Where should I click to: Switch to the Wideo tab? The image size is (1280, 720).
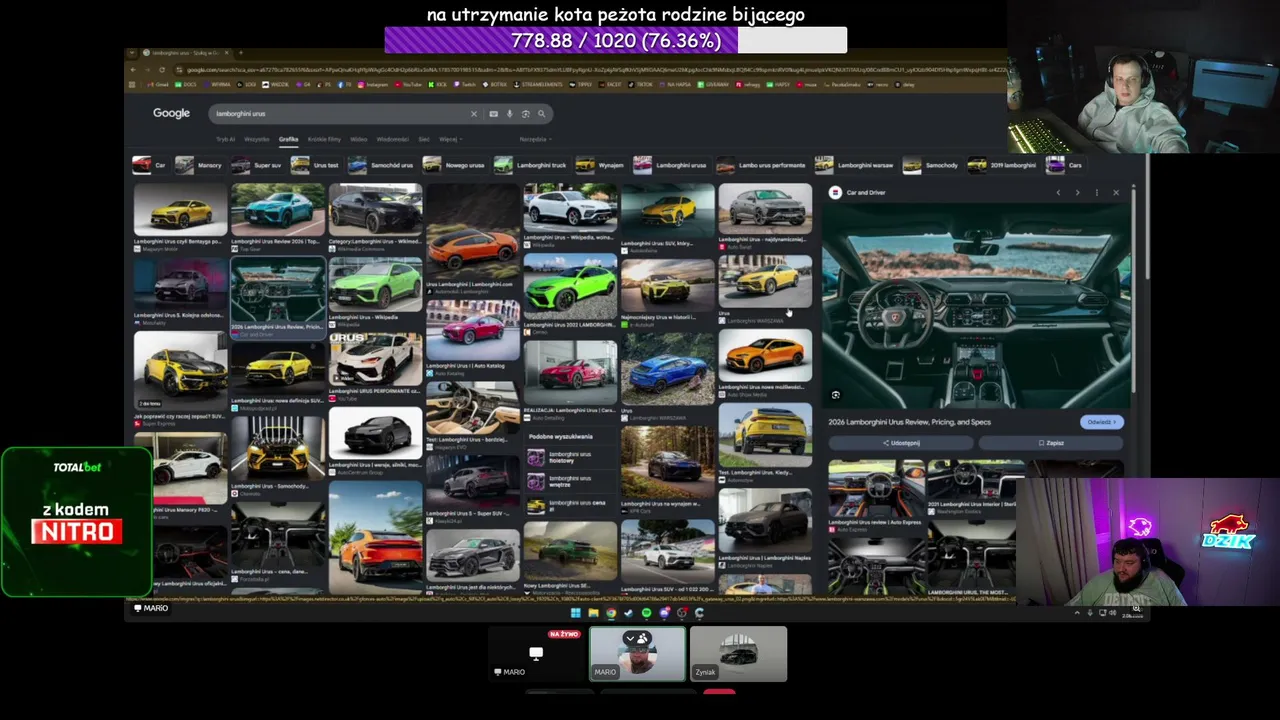[x=359, y=139]
